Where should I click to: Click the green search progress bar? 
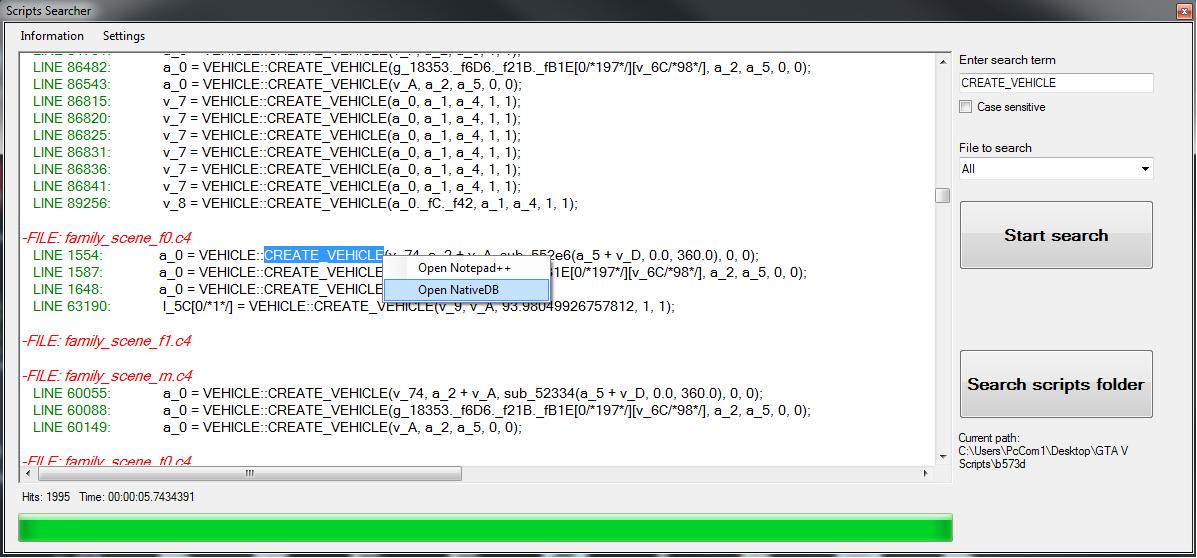[x=485, y=528]
